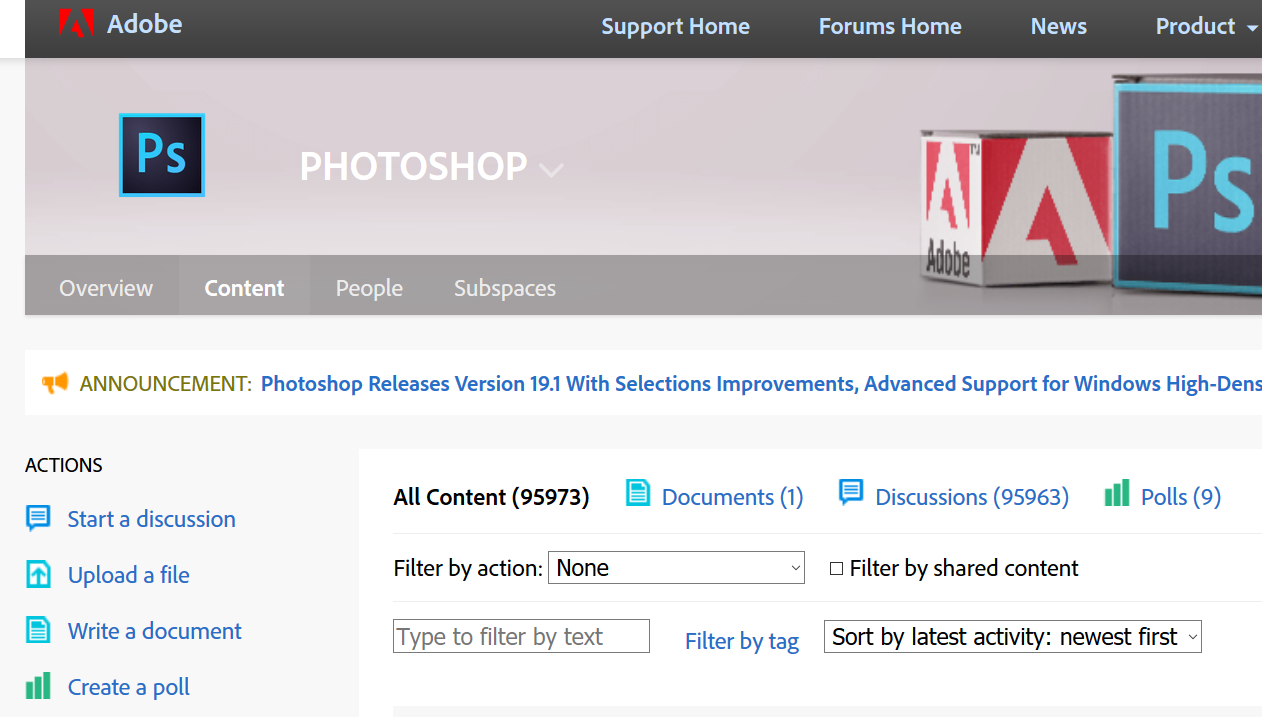
Task: Click the Start a discussion link
Action: (x=152, y=519)
